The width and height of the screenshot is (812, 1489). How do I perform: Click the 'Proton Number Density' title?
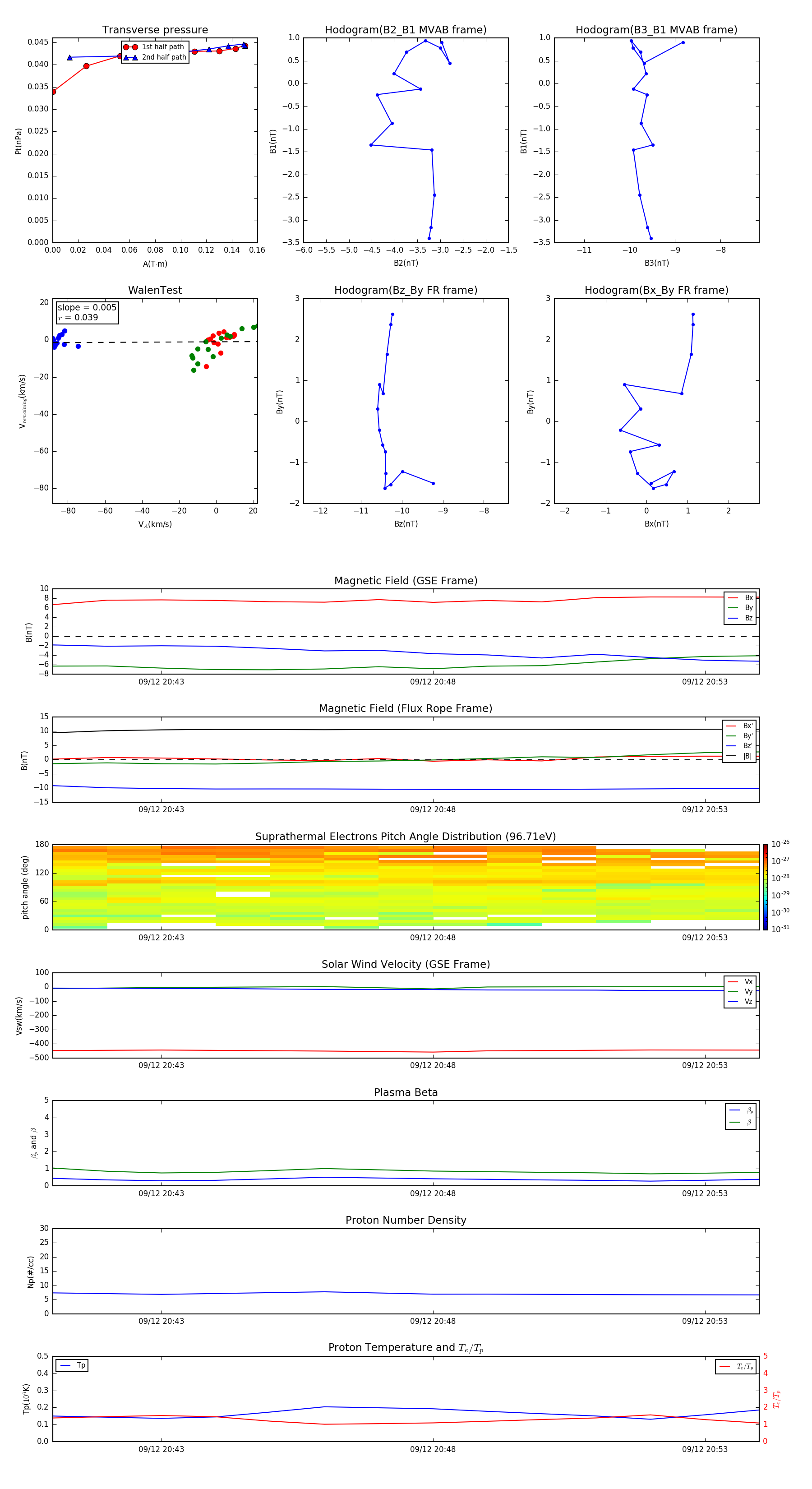click(x=406, y=1220)
